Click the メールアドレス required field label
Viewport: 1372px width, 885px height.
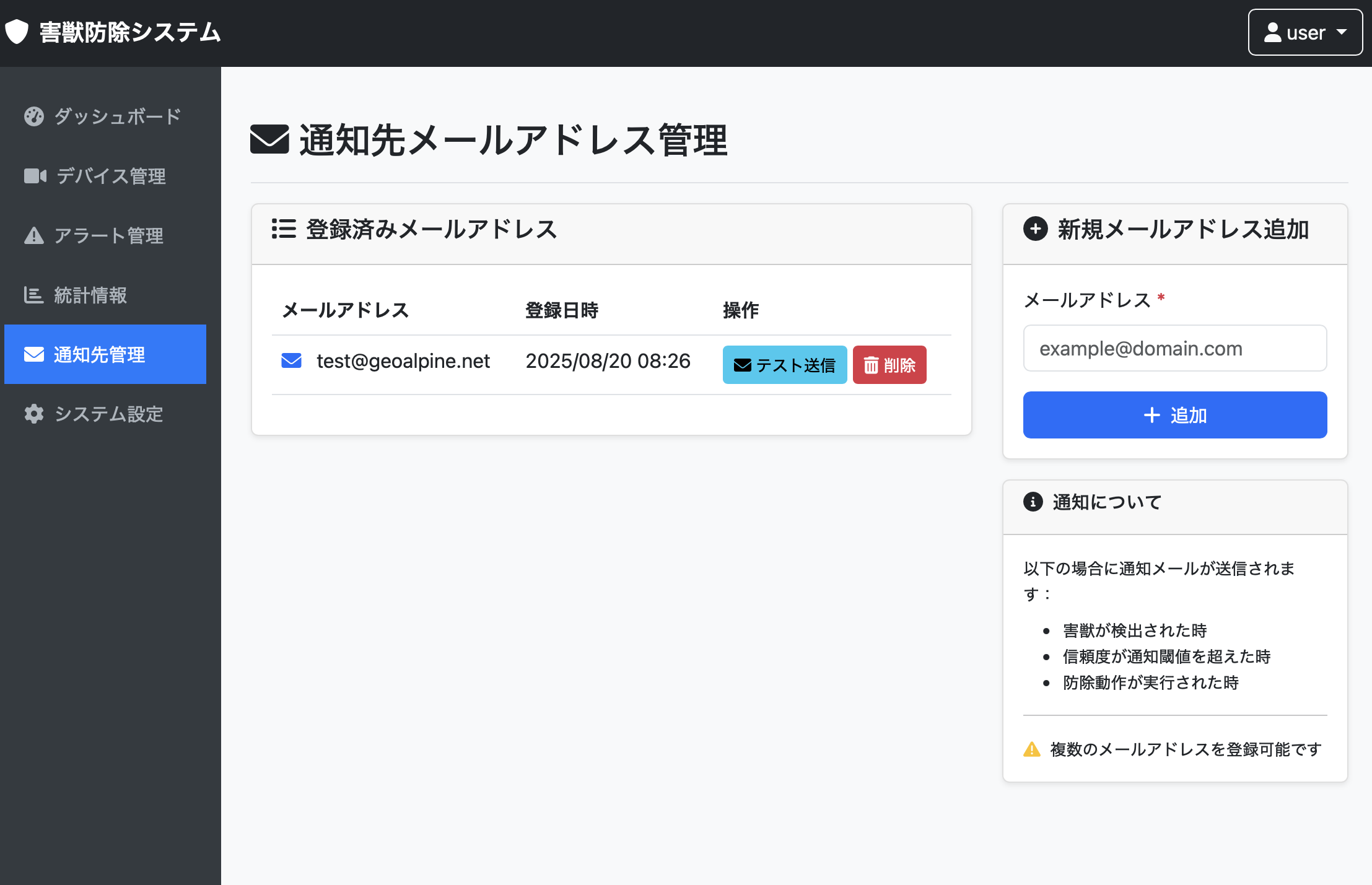(x=1095, y=300)
